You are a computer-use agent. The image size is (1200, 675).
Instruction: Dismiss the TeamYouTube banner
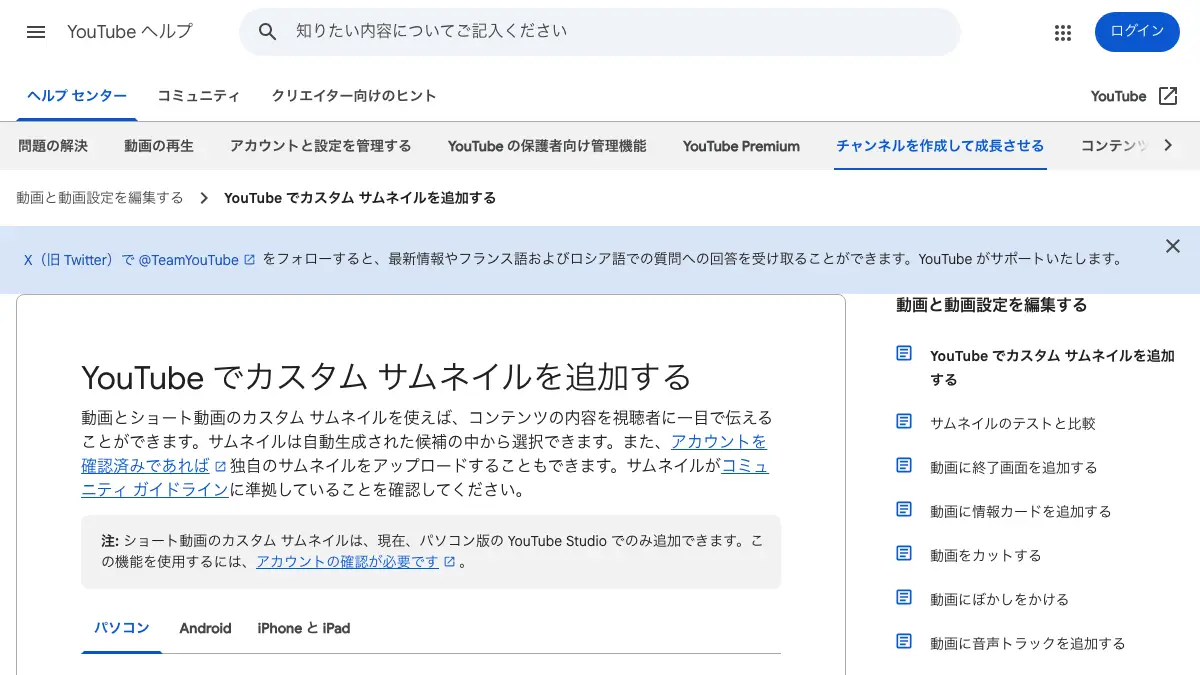(1173, 246)
